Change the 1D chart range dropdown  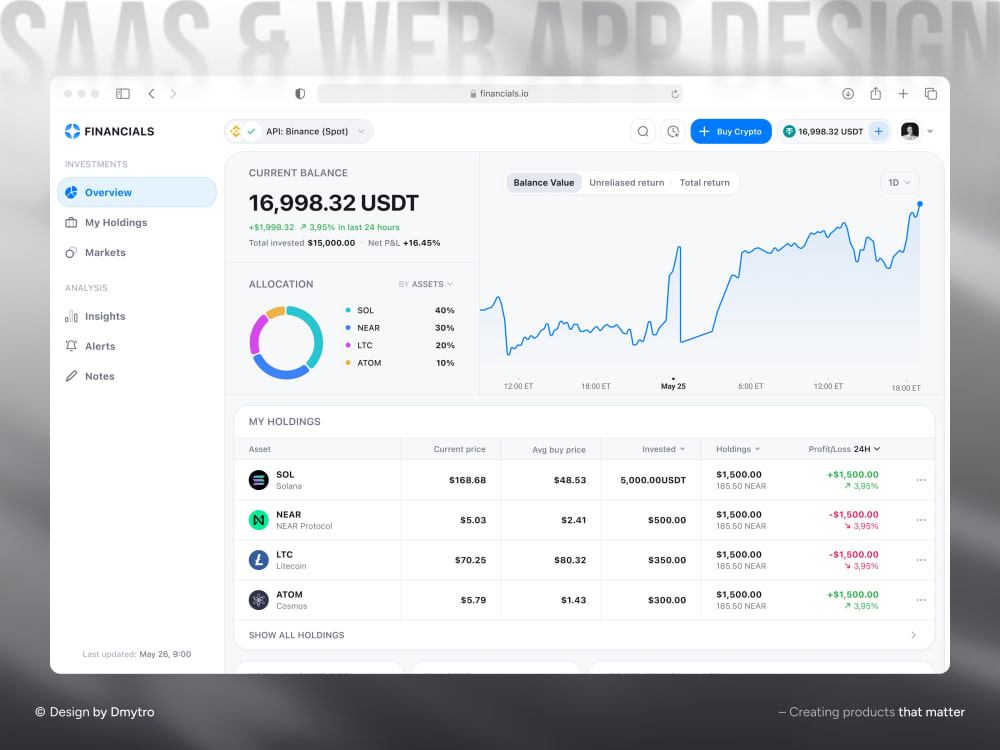[899, 182]
